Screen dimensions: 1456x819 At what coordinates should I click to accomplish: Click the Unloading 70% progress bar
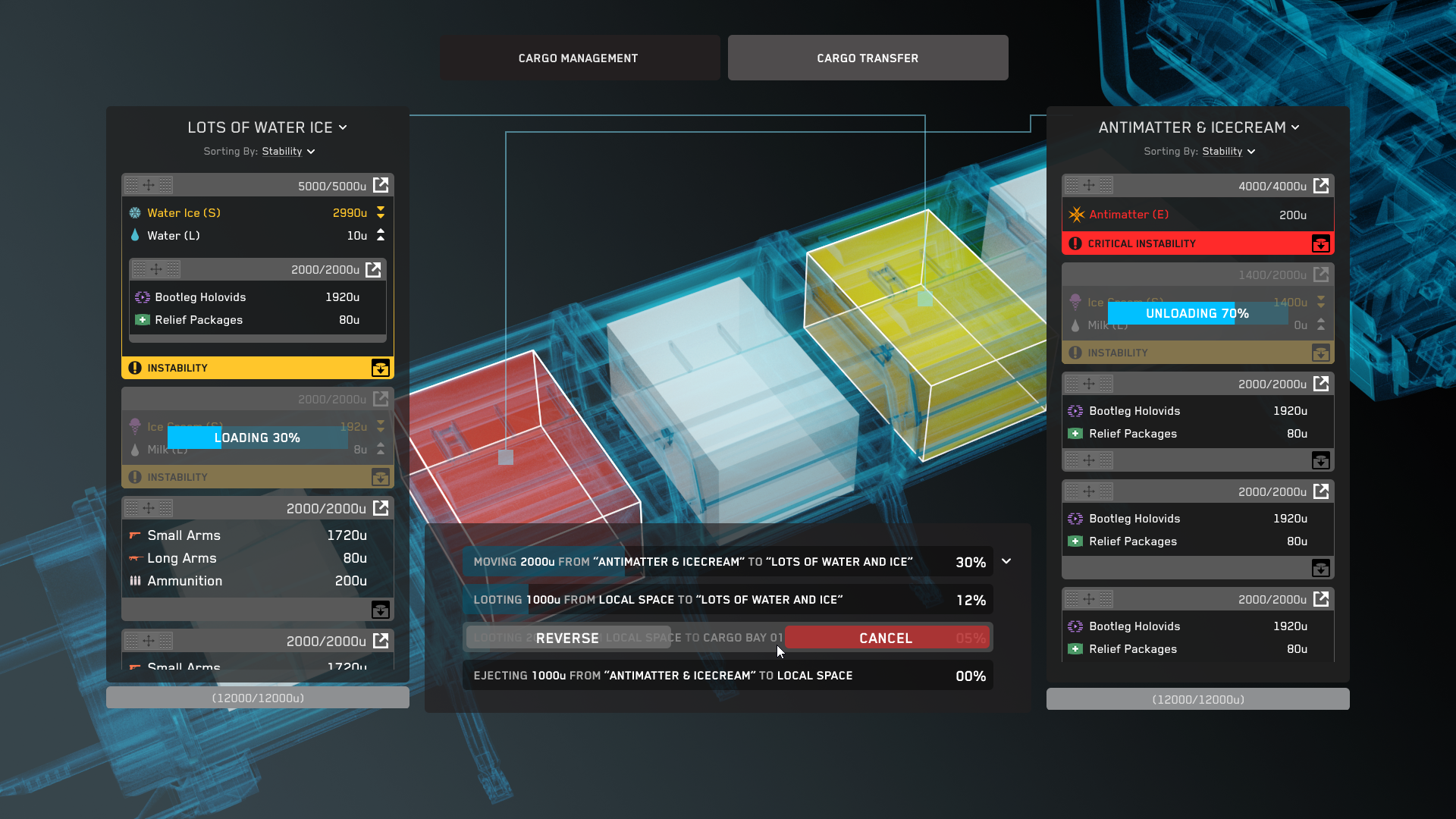click(1197, 313)
